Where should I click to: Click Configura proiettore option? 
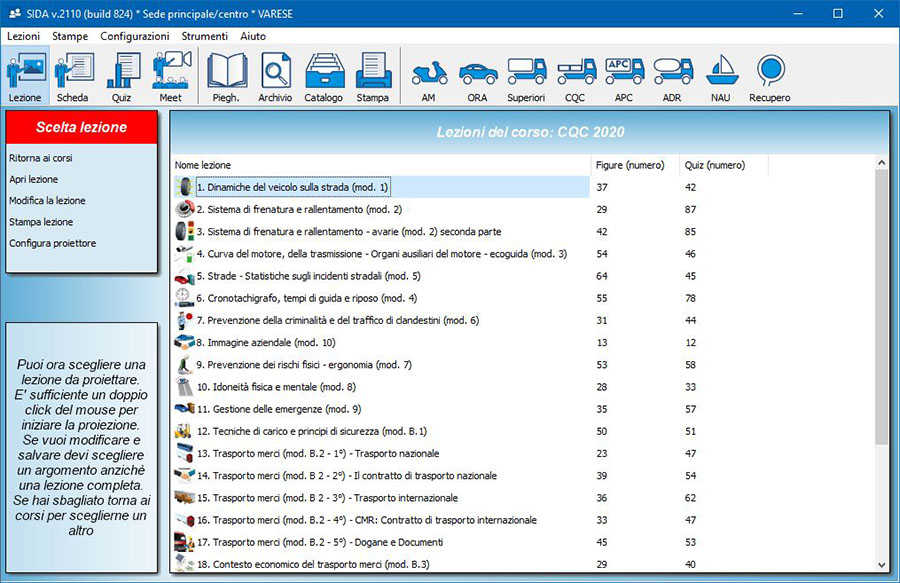[x=53, y=243]
